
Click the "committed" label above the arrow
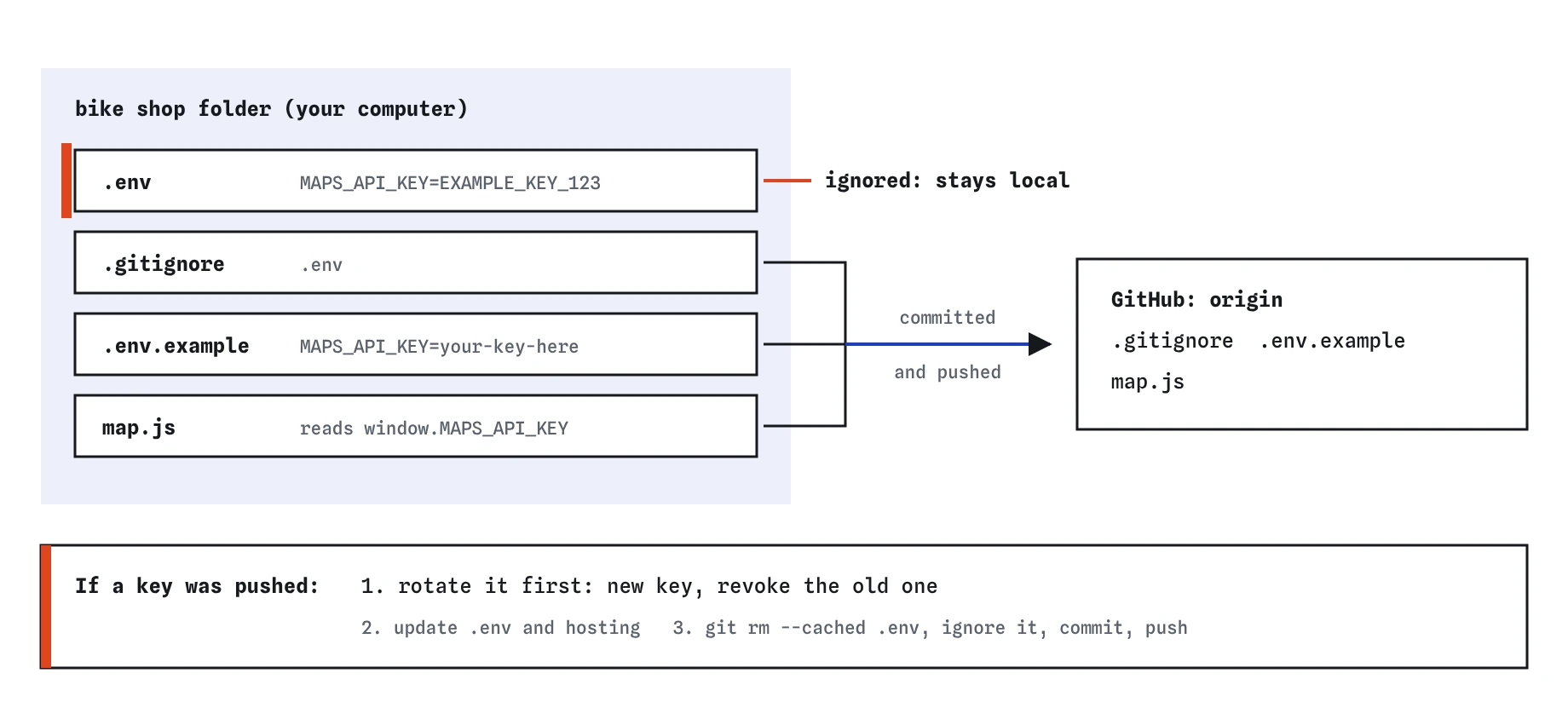coord(948,318)
